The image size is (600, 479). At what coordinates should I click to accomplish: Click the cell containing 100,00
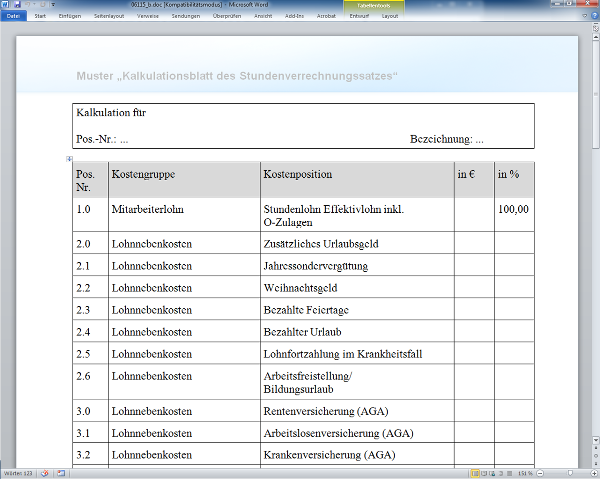tap(513, 210)
